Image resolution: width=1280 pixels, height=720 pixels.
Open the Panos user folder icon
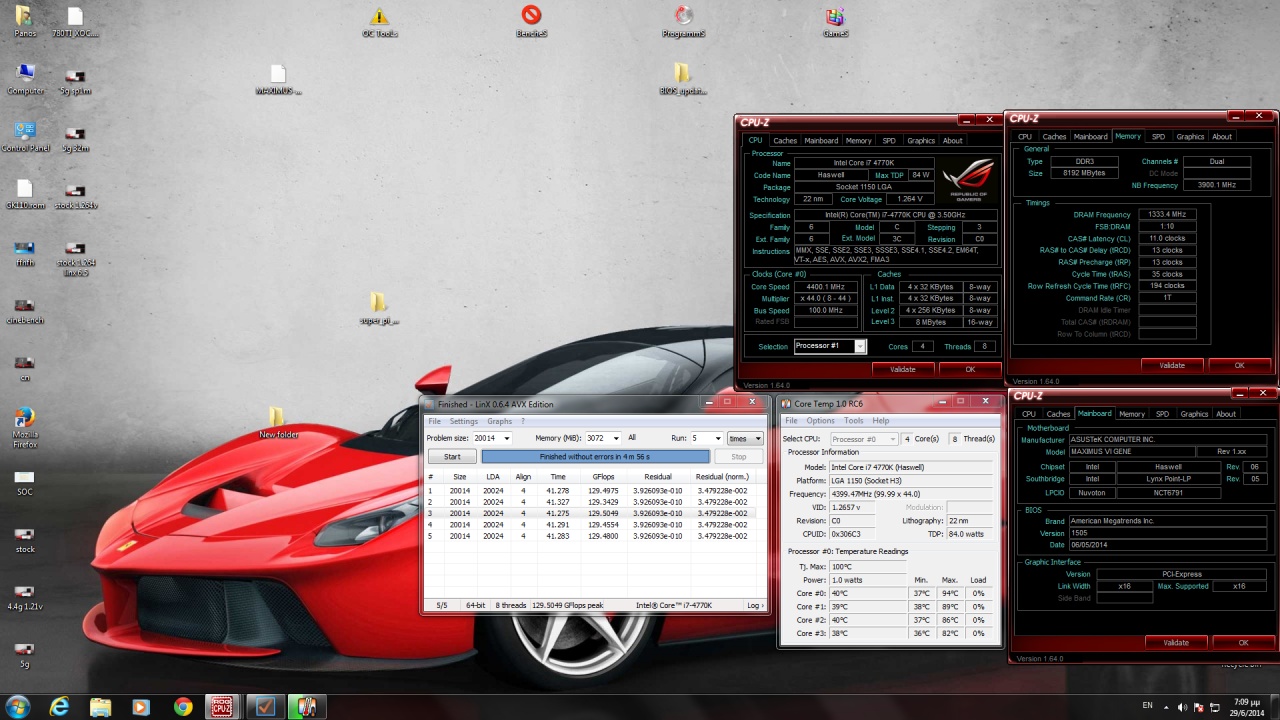coord(24,21)
